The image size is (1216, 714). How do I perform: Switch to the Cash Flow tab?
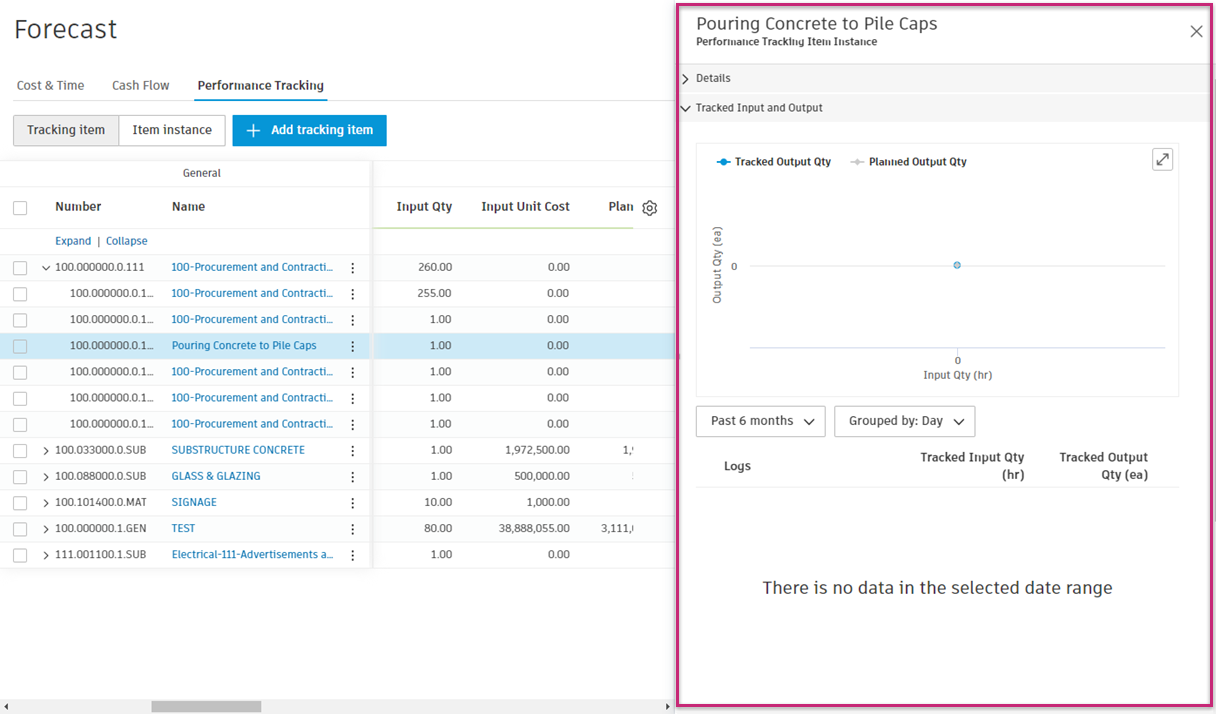point(140,85)
